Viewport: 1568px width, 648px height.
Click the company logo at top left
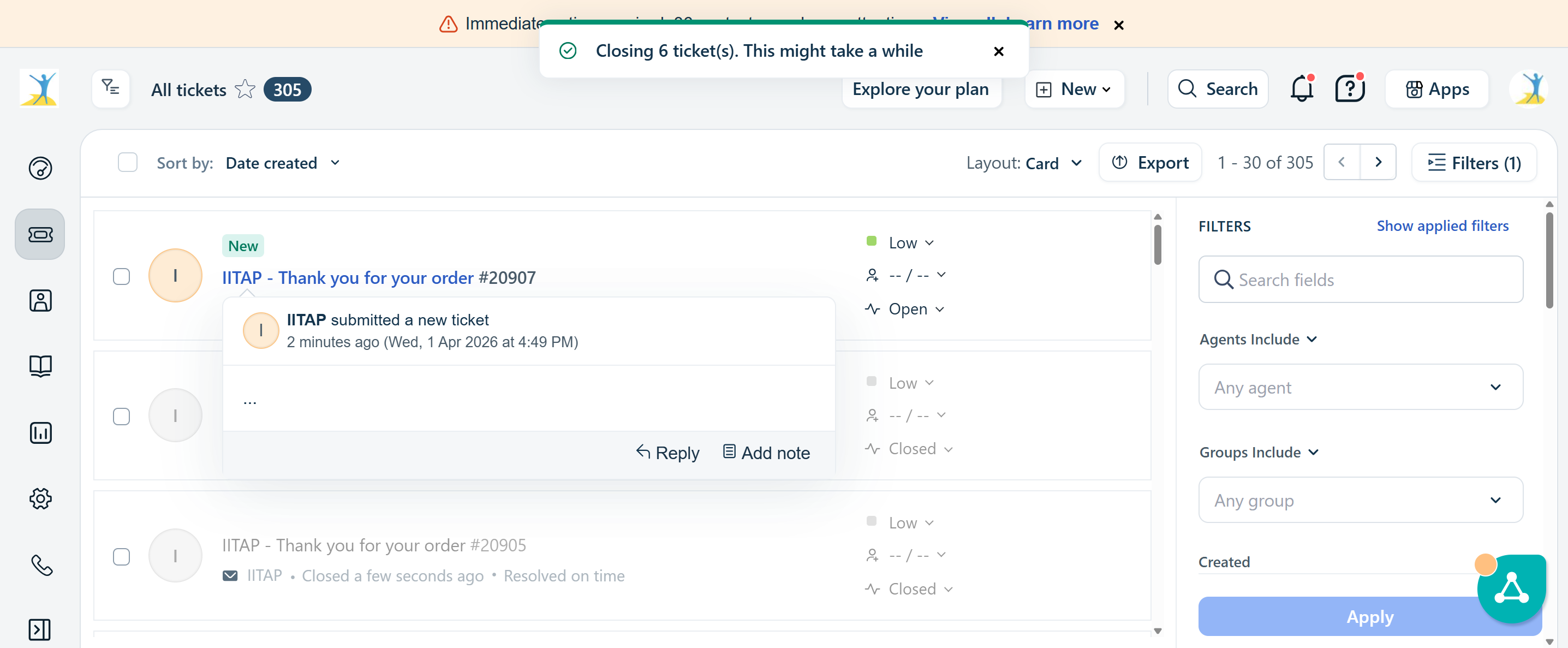(x=39, y=88)
